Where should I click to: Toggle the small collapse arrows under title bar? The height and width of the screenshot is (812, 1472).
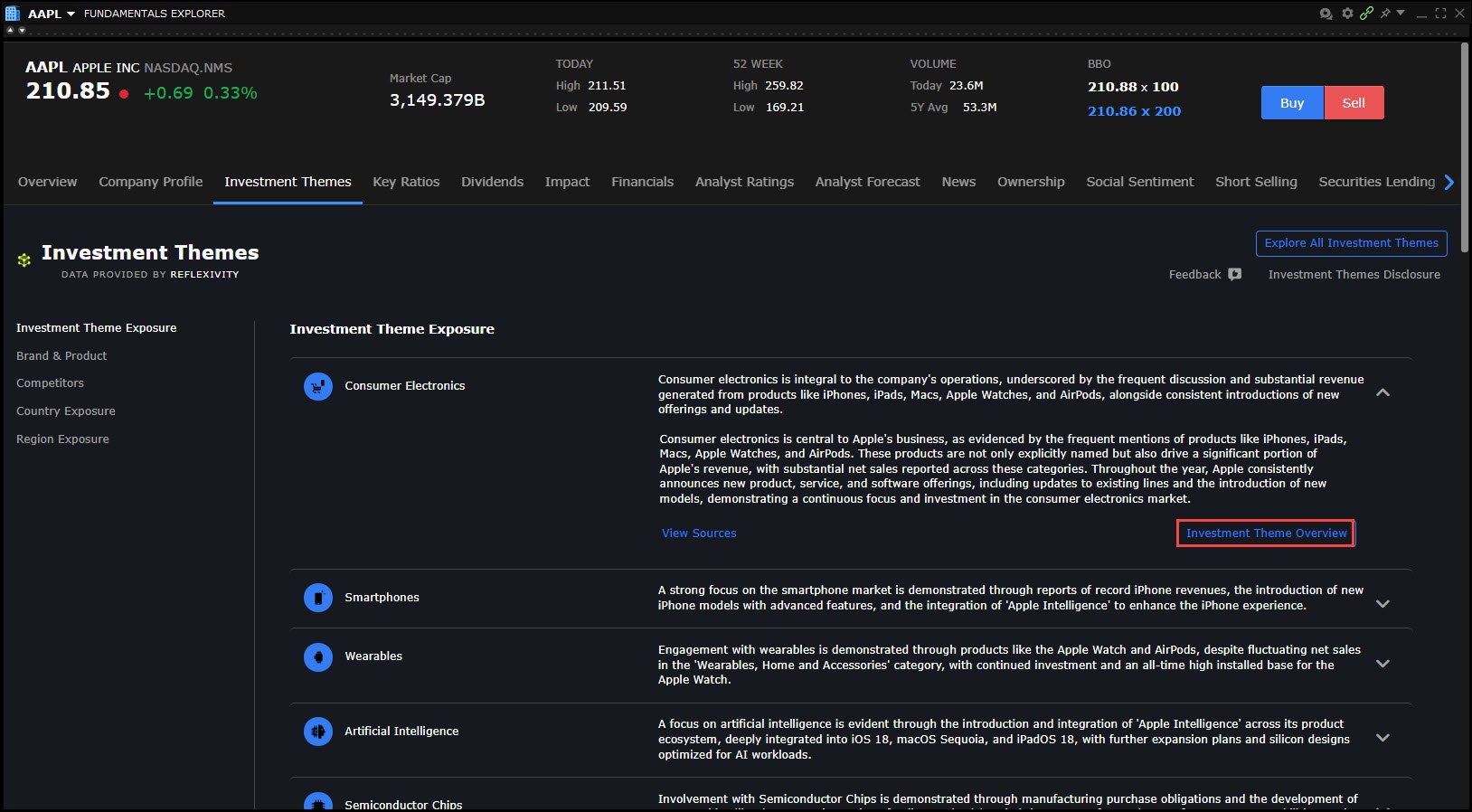point(16,30)
